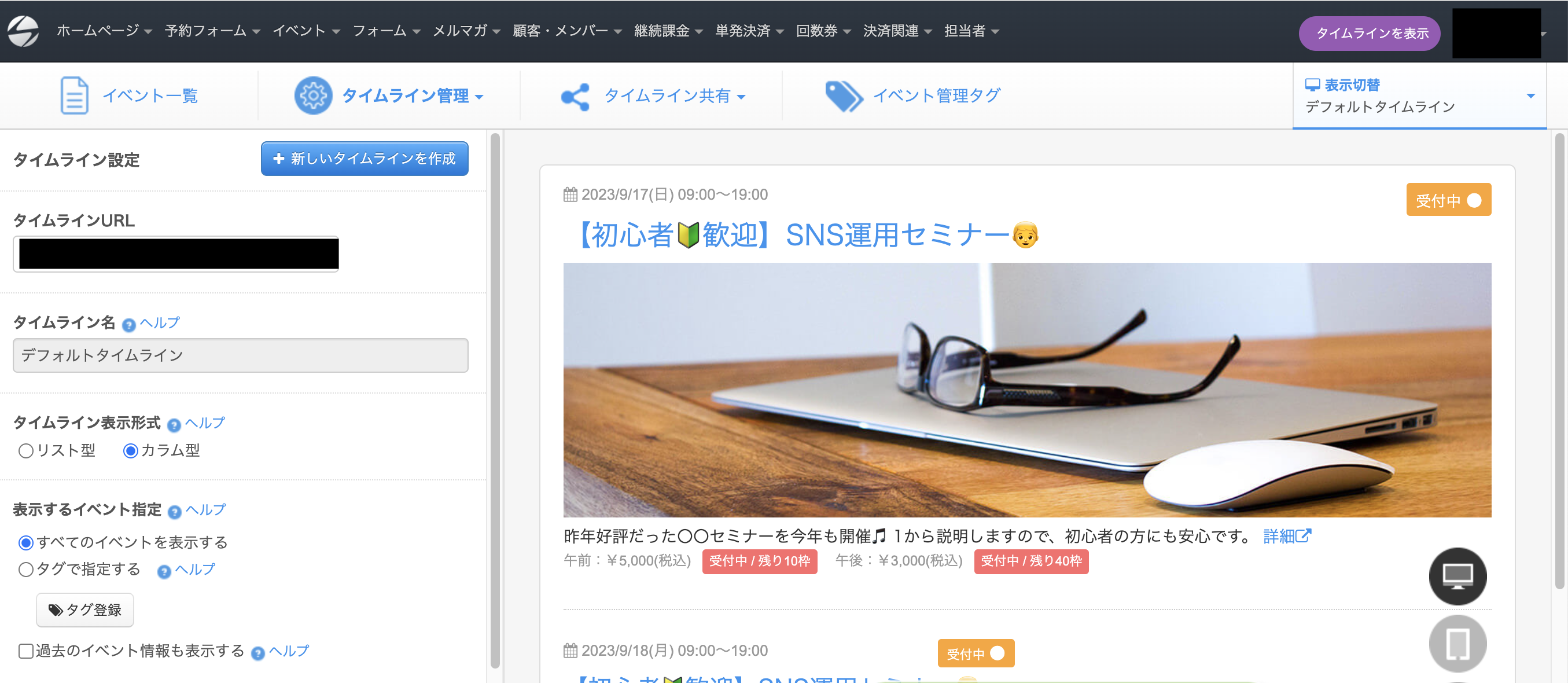Click the イベント一覧 document icon
The image size is (1568, 683).
point(74,96)
